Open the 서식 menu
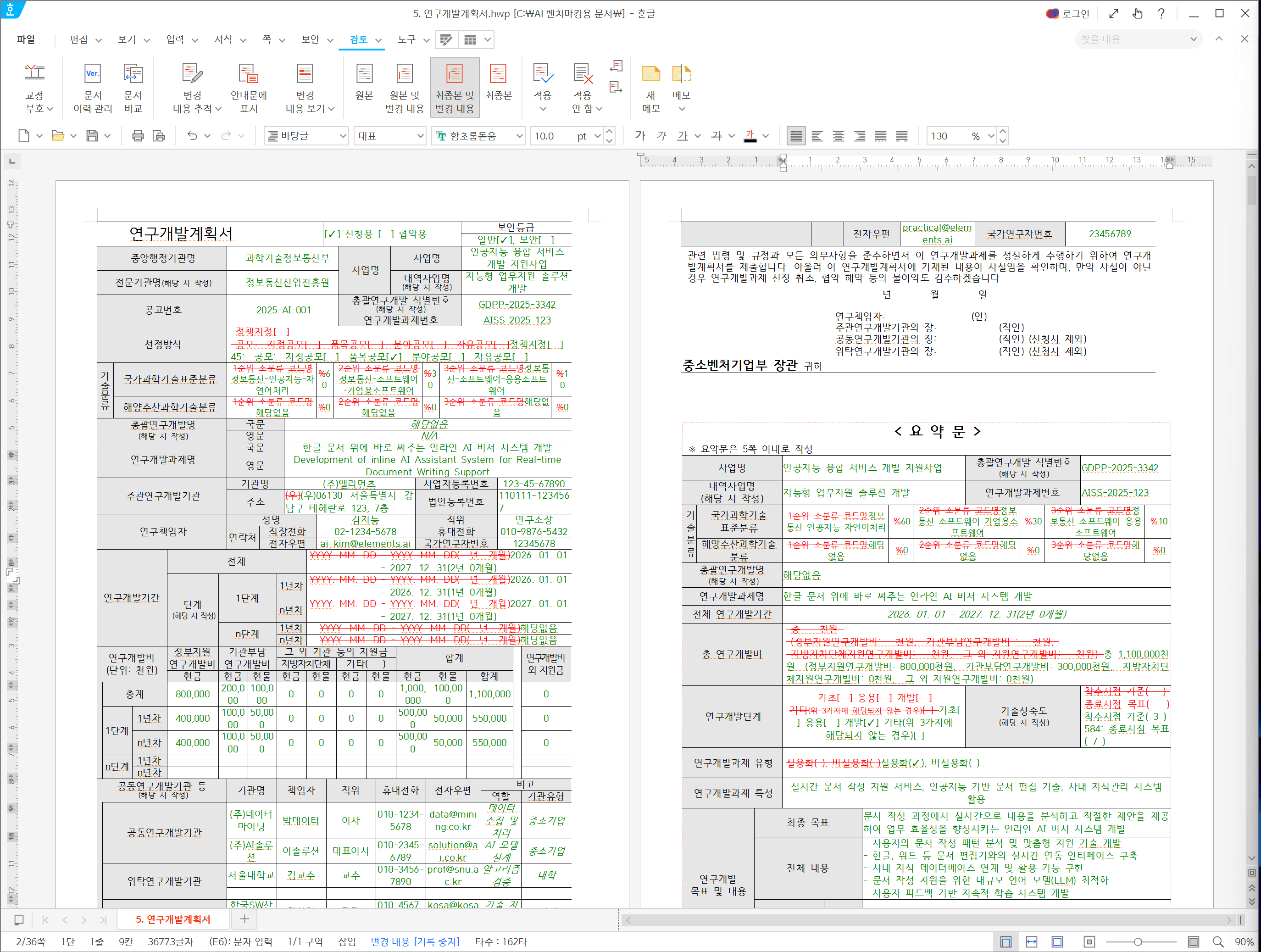This screenshot has width=1261, height=952. point(223,39)
